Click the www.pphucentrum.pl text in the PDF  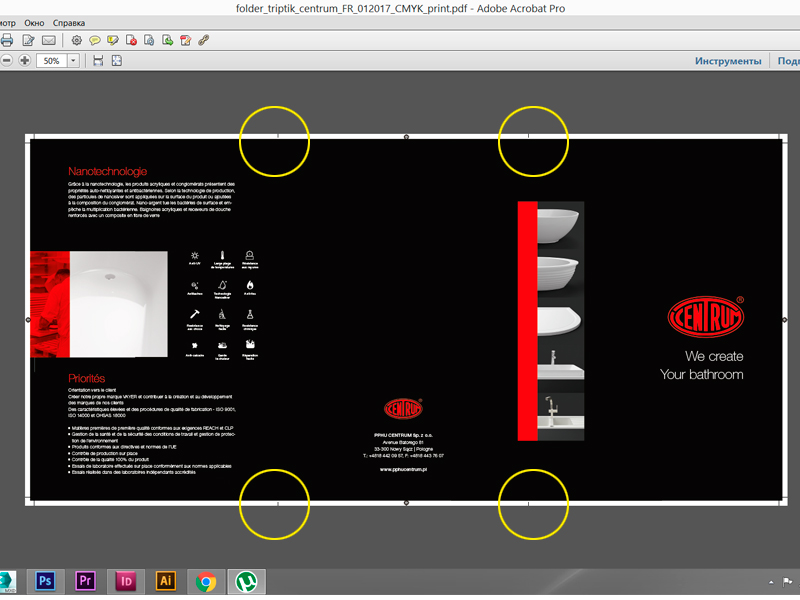click(403, 469)
